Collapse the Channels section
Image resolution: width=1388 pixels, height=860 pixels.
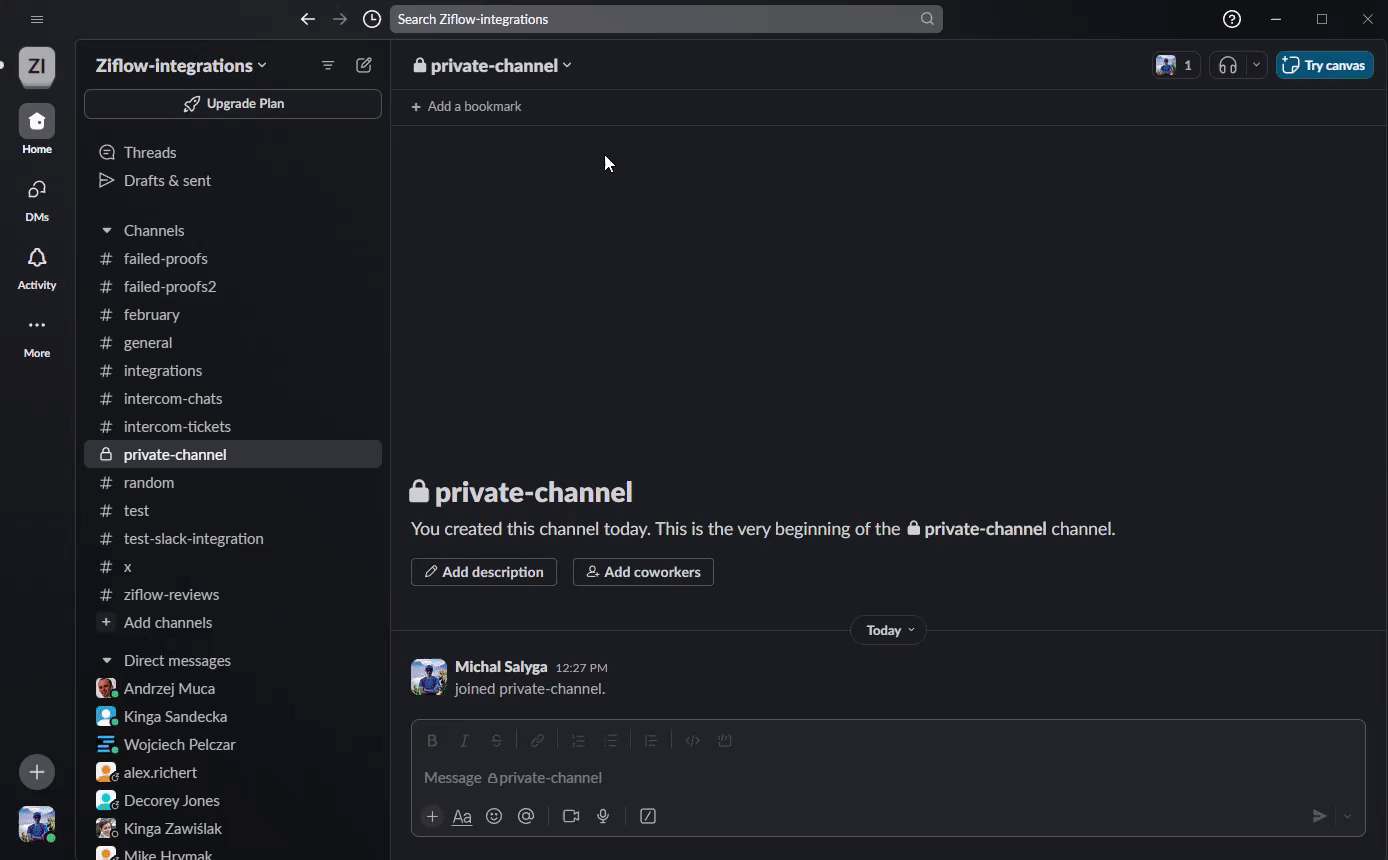pos(107,231)
